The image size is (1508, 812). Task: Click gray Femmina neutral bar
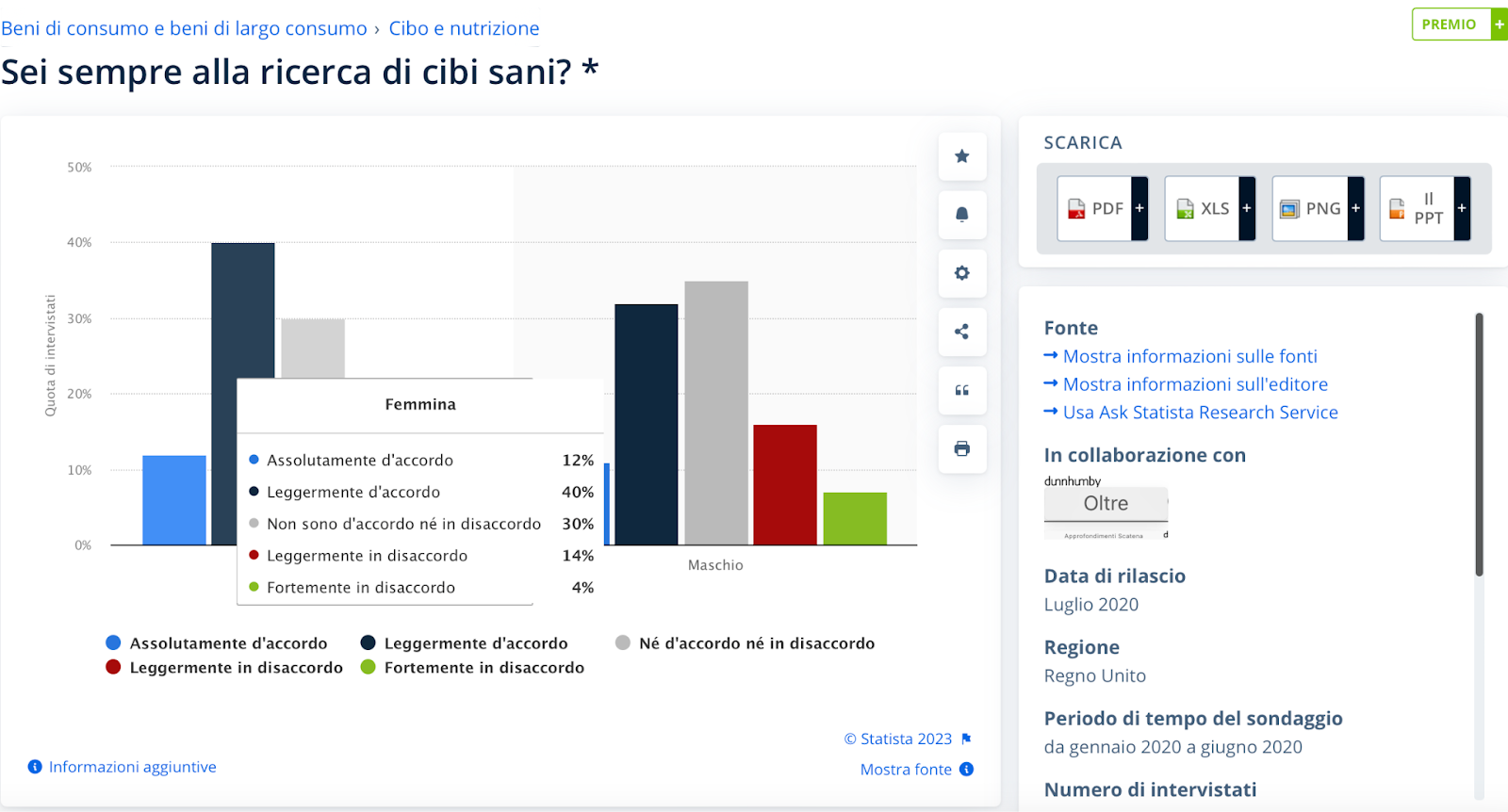tap(313, 349)
